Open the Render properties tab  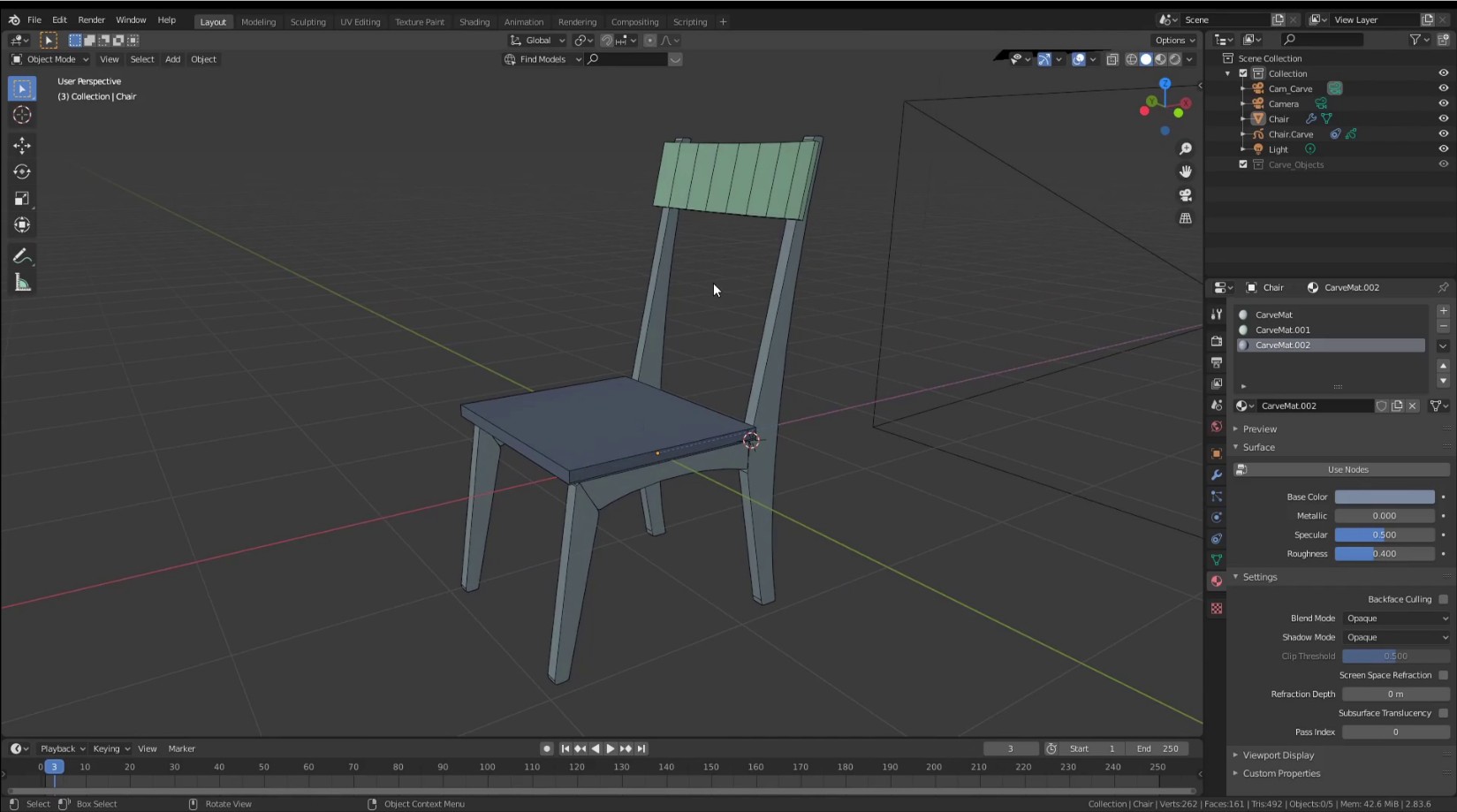(1217, 341)
